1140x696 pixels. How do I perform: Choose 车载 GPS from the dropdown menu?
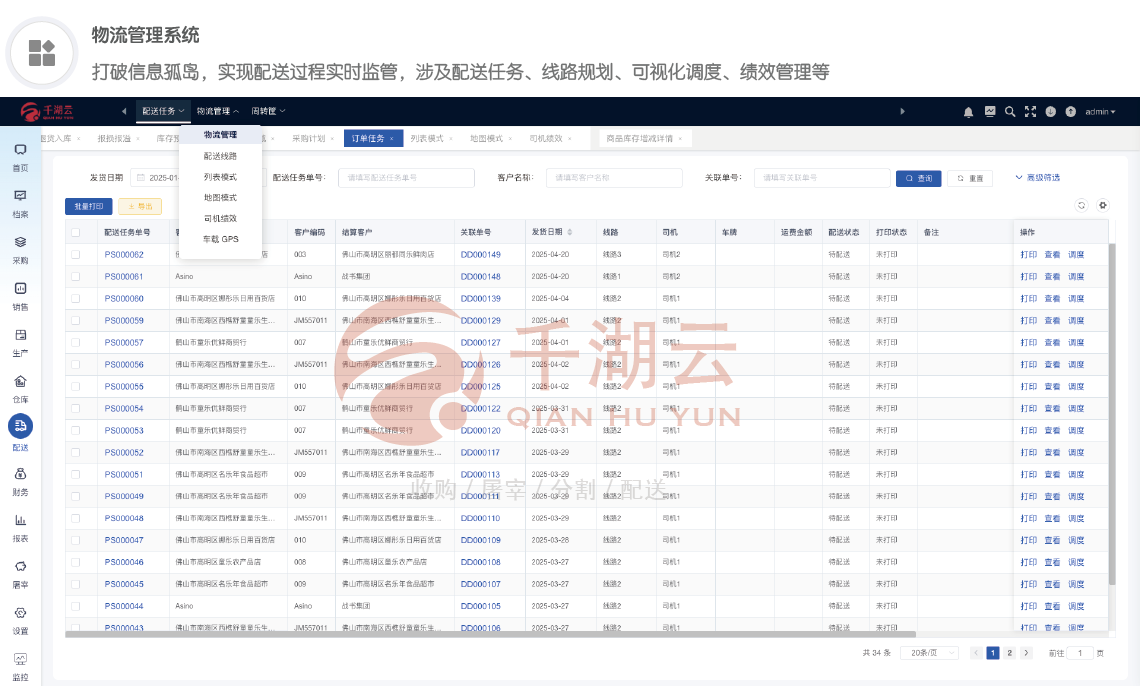point(220,239)
